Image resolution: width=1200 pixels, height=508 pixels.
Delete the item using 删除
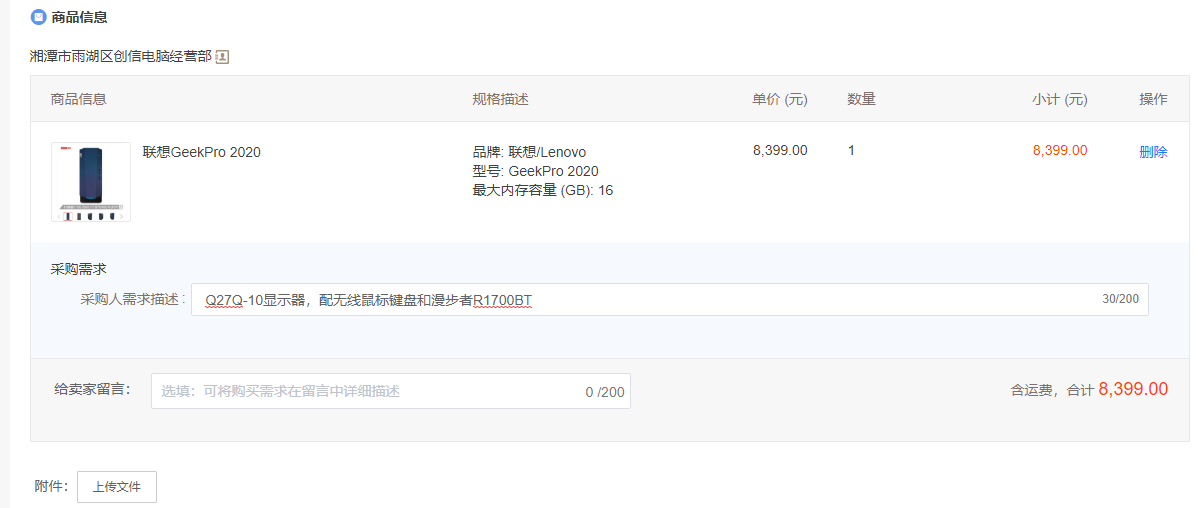point(1153,152)
